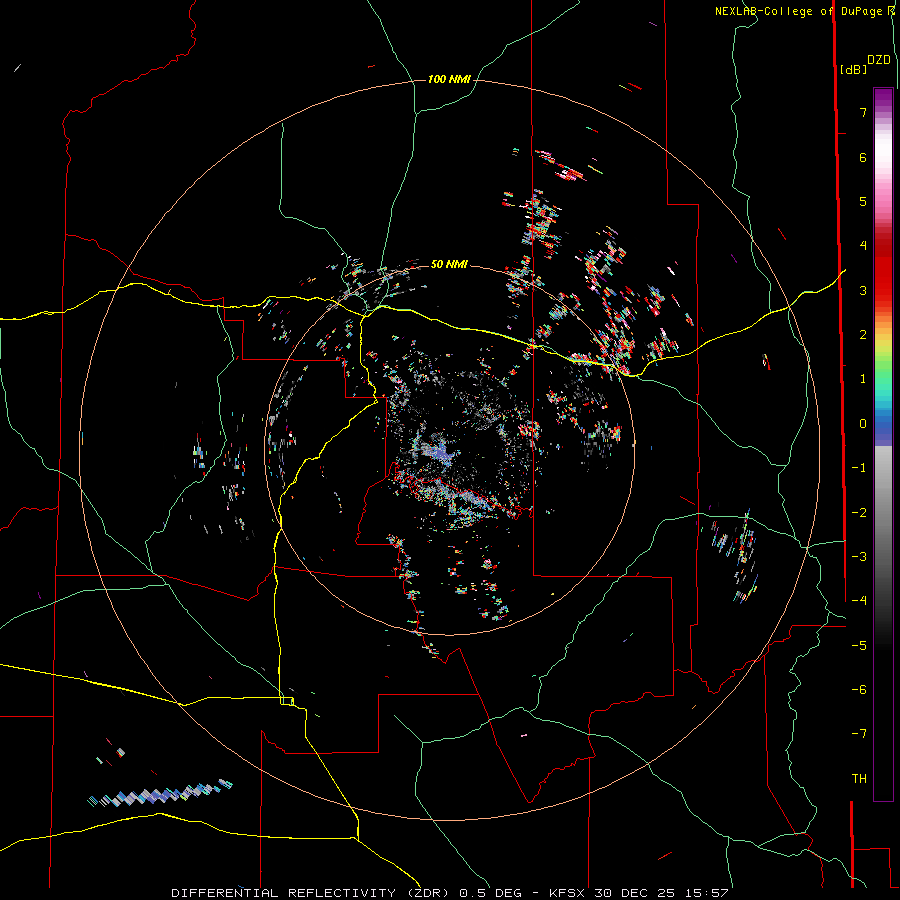Click the 100 NMI range ring label
The height and width of the screenshot is (900, 900).
point(449,79)
